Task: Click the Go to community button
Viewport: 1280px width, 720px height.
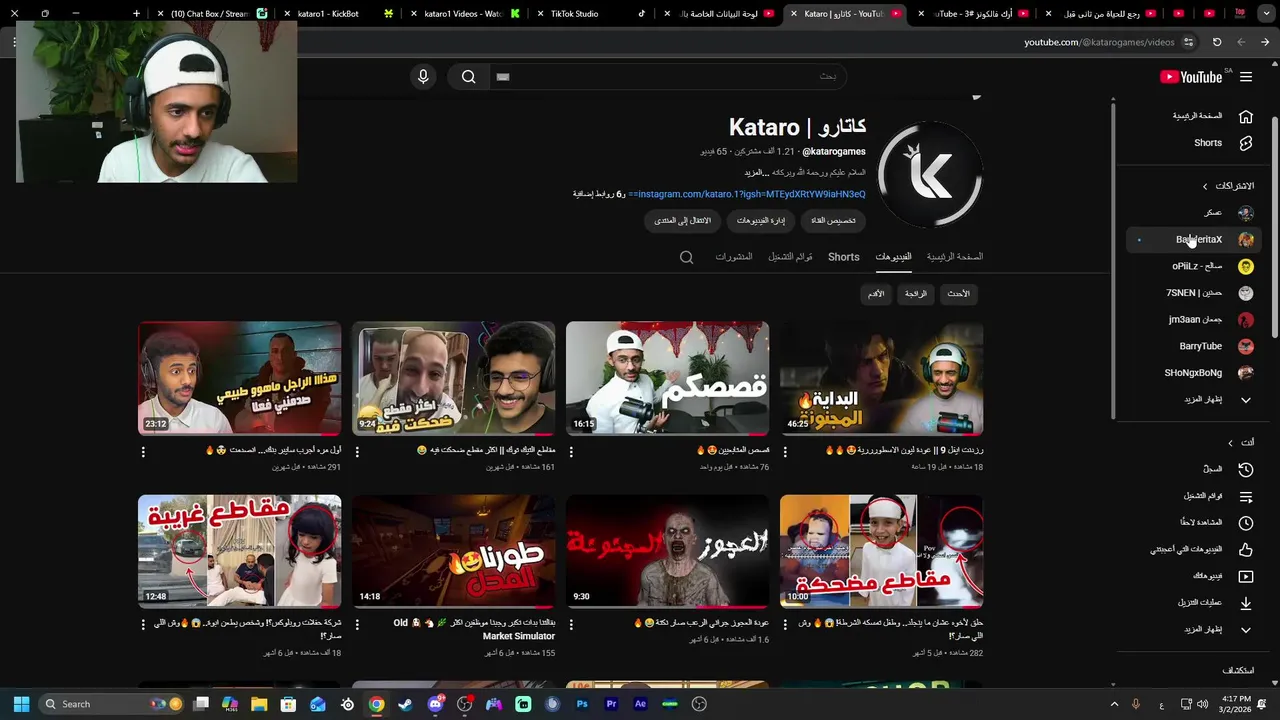Action: tap(682, 220)
